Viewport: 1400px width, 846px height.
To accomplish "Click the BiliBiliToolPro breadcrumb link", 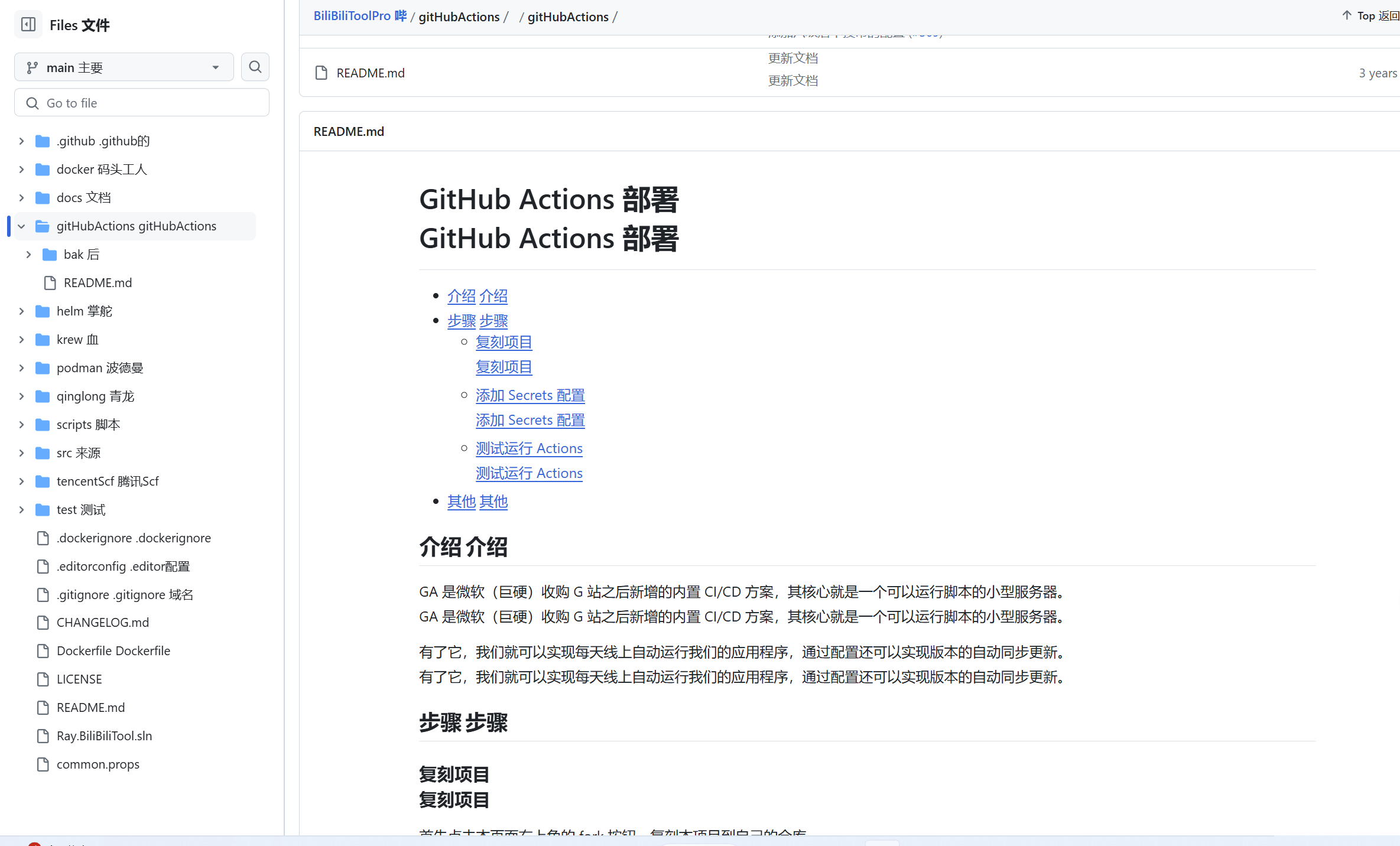I will [352, 16].
